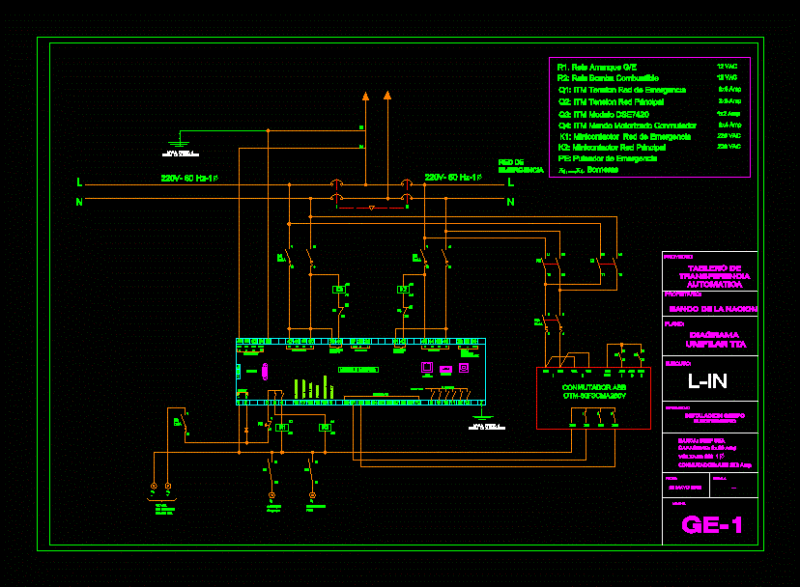Click 'K2: Minicontactor Red Principal' legend line
Screen dimensions: 800x587
click(612, 147)
